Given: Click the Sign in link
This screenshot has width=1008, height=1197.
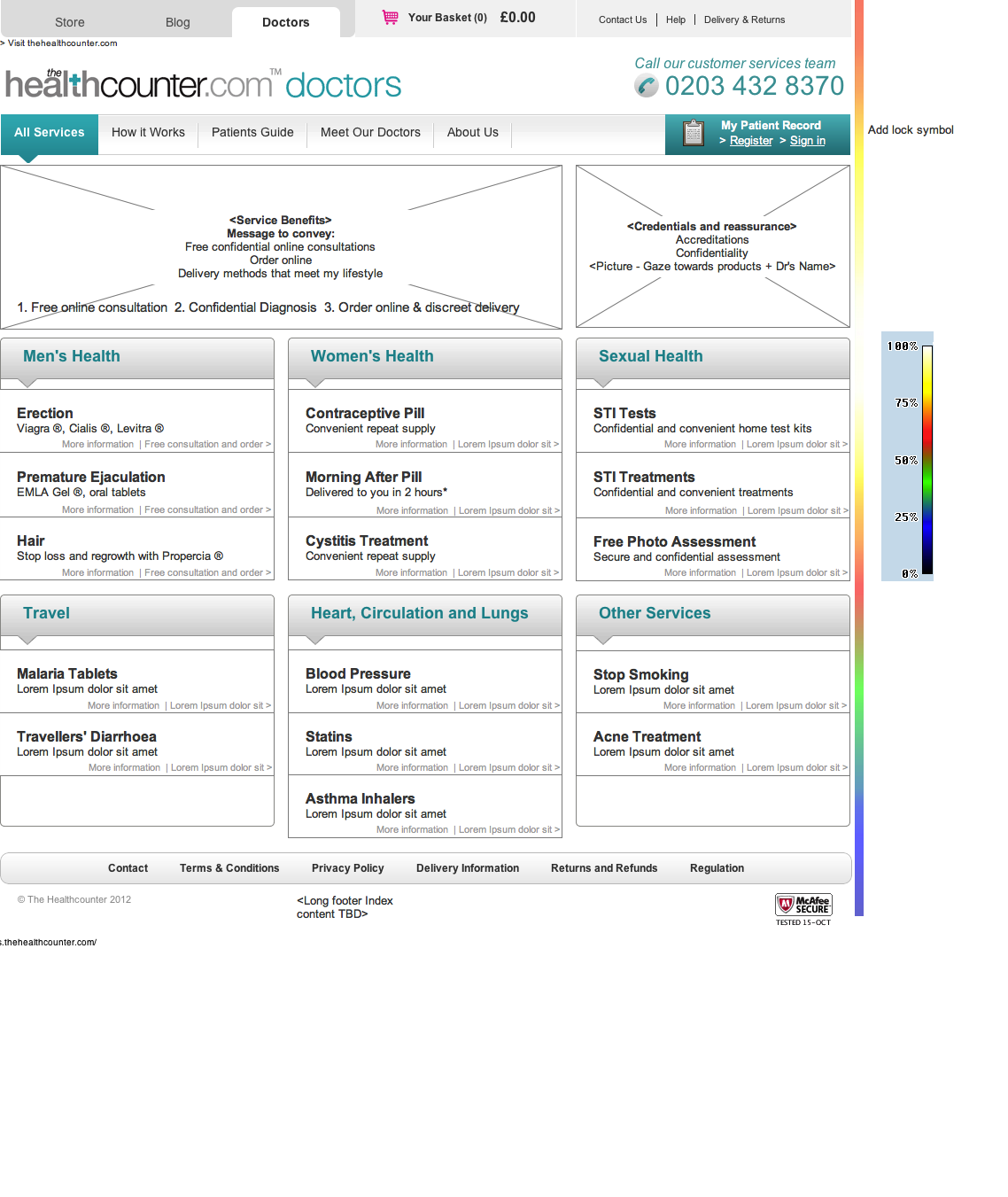Looking at the screenshot, I should pos(807,141).
